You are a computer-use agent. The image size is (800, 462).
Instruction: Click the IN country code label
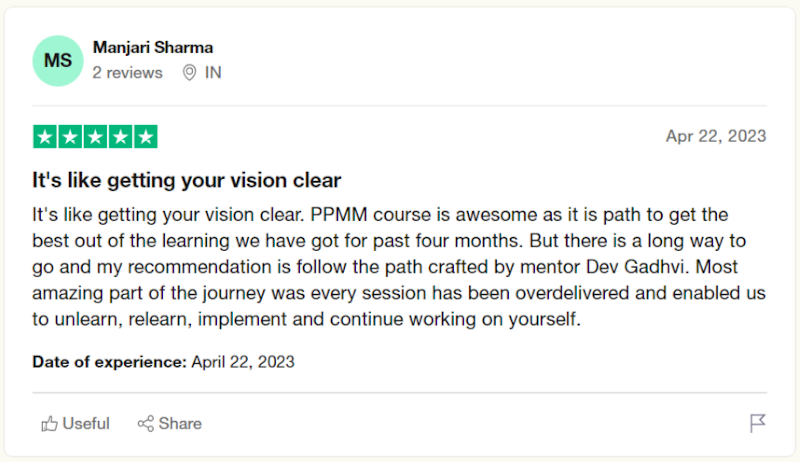pos(213,72)
